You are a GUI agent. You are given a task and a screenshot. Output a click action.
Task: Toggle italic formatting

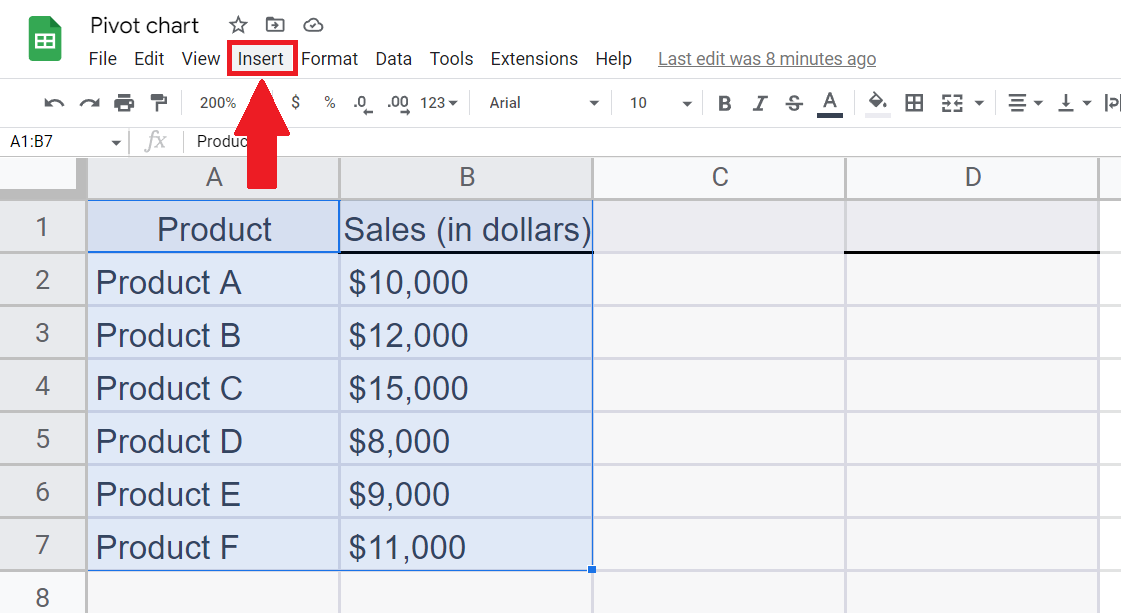759,104
